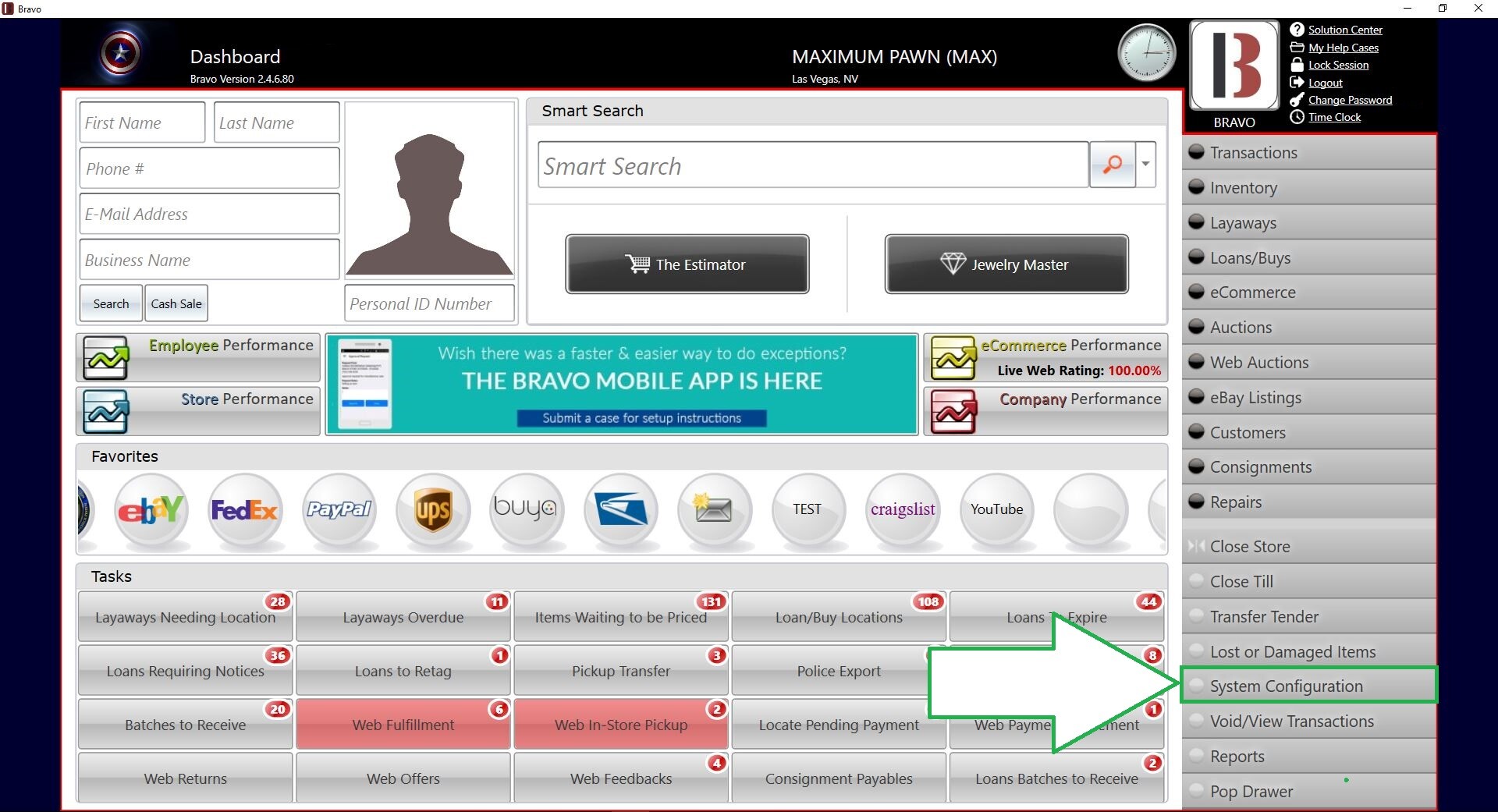This screenshot has width=1498, height=812.
Task: Click the First Name field
Action: tap(142, 122)
